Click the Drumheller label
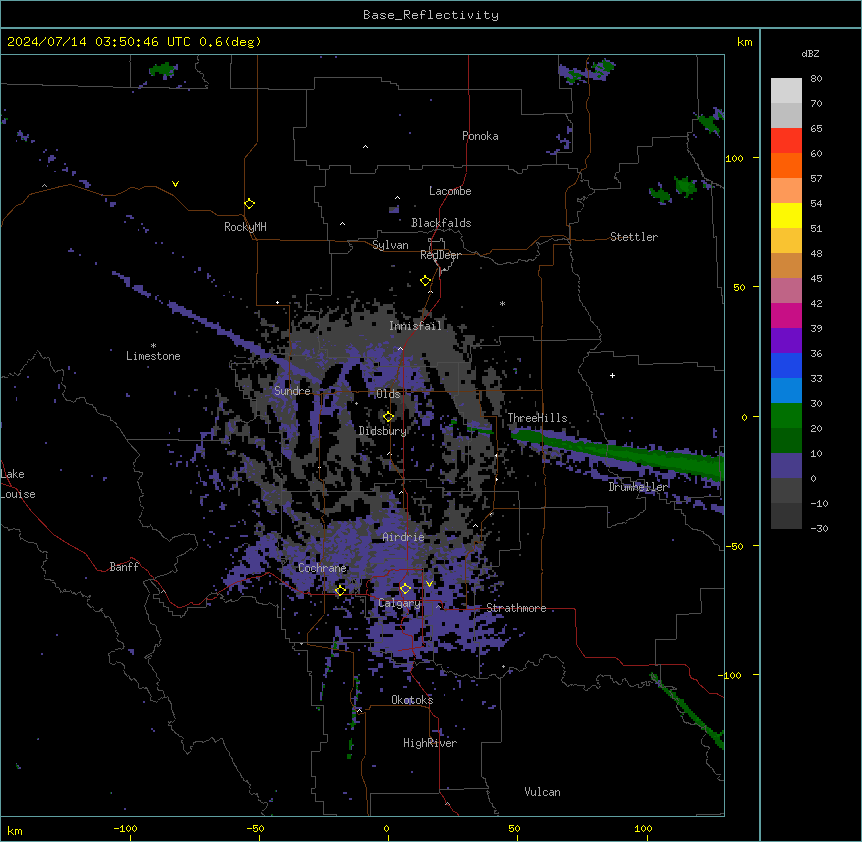The width and height of the screenshot is (862, 842). pos(638,486)
